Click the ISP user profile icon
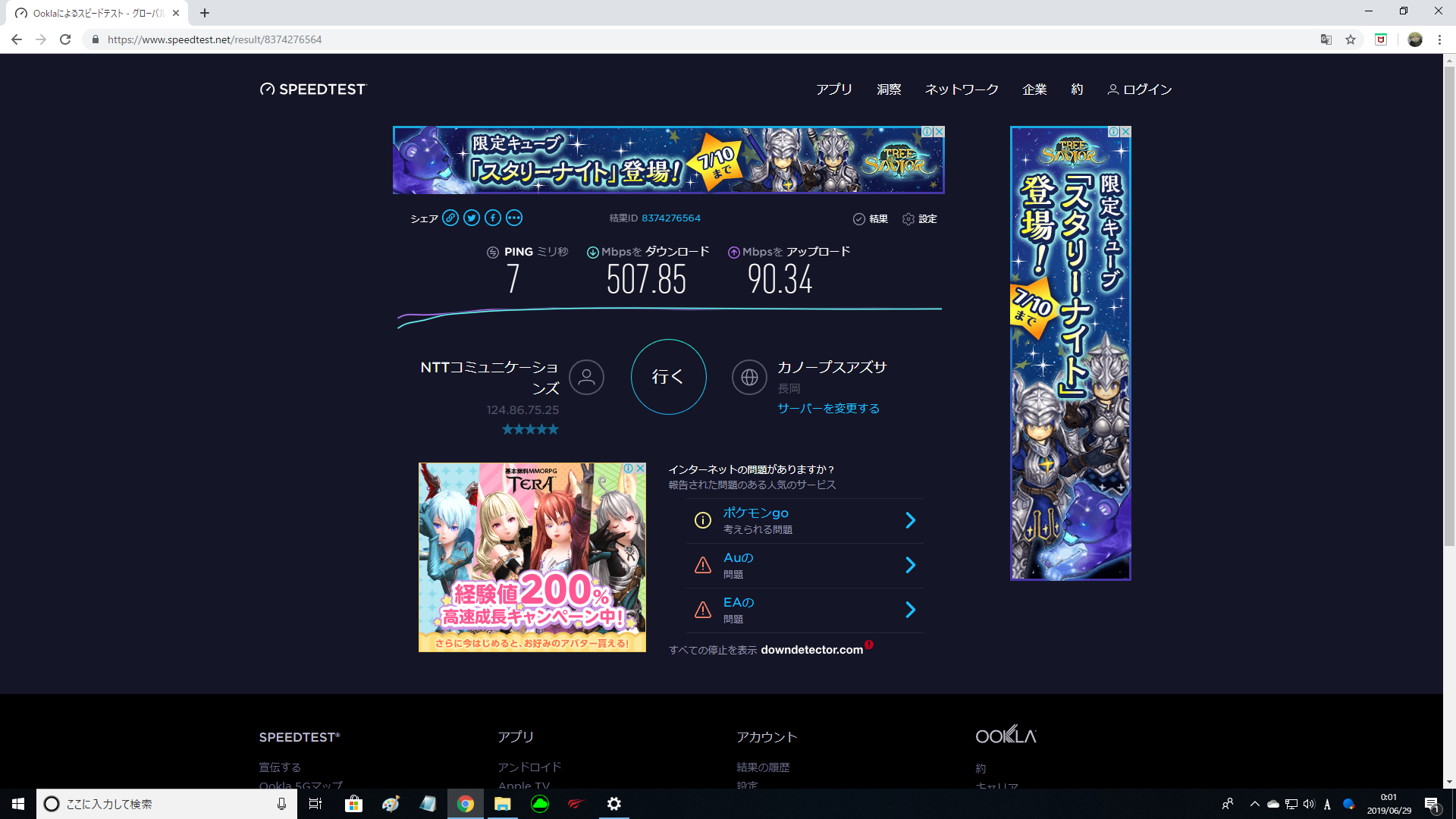Viewport: 1456px width, 819px height. [x=586, y=377]
